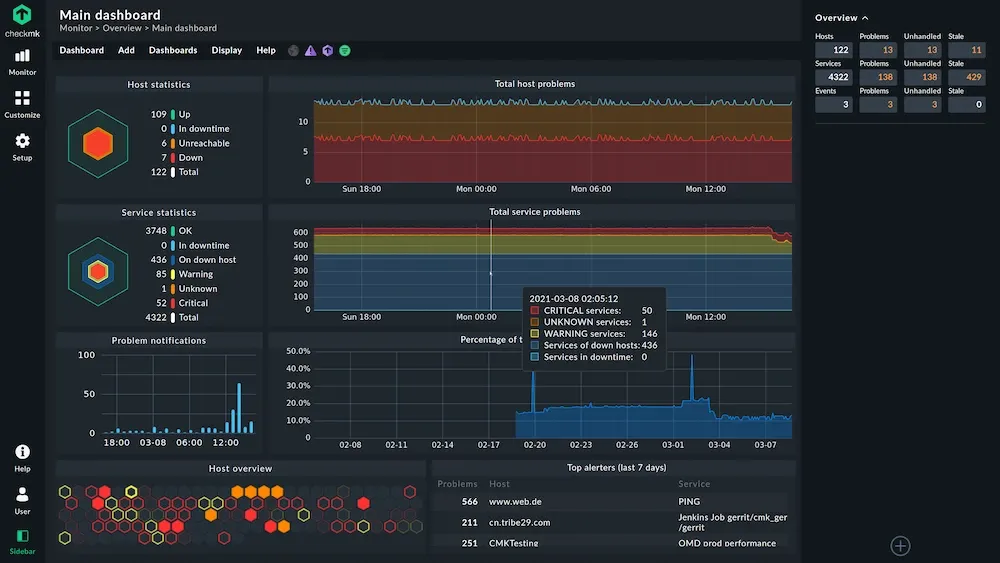Click the Problems column header in Top alerters
Image resolution: width=1000 pixels, height=563 pixels.
click(457, 484)
